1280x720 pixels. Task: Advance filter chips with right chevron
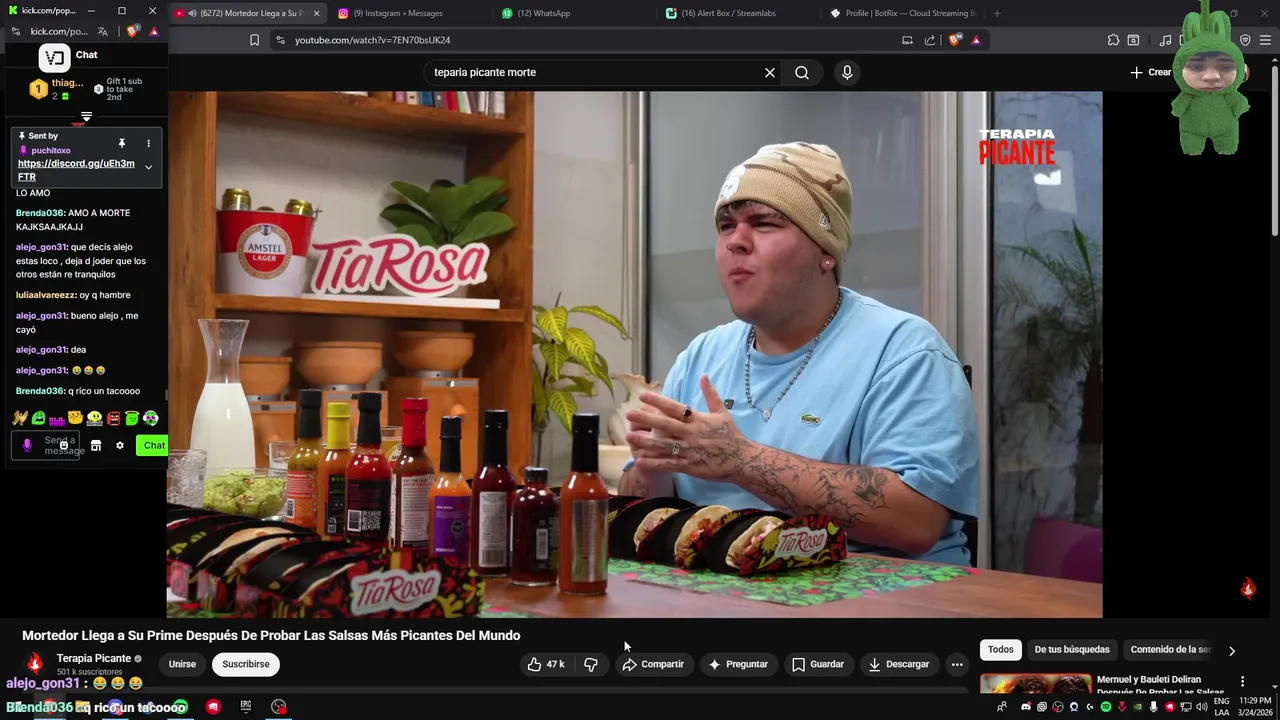tap(1232, 650)
